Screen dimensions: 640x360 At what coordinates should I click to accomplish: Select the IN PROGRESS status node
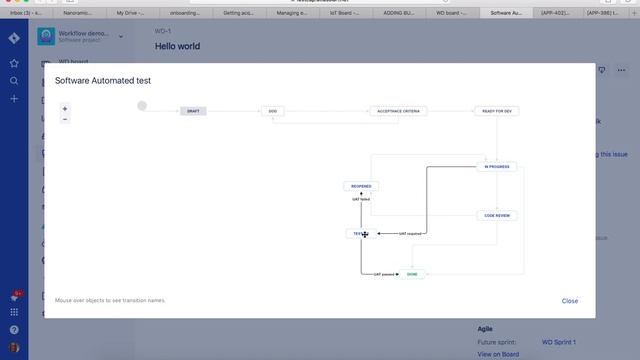pyautogui.click(x=497, y=167)
